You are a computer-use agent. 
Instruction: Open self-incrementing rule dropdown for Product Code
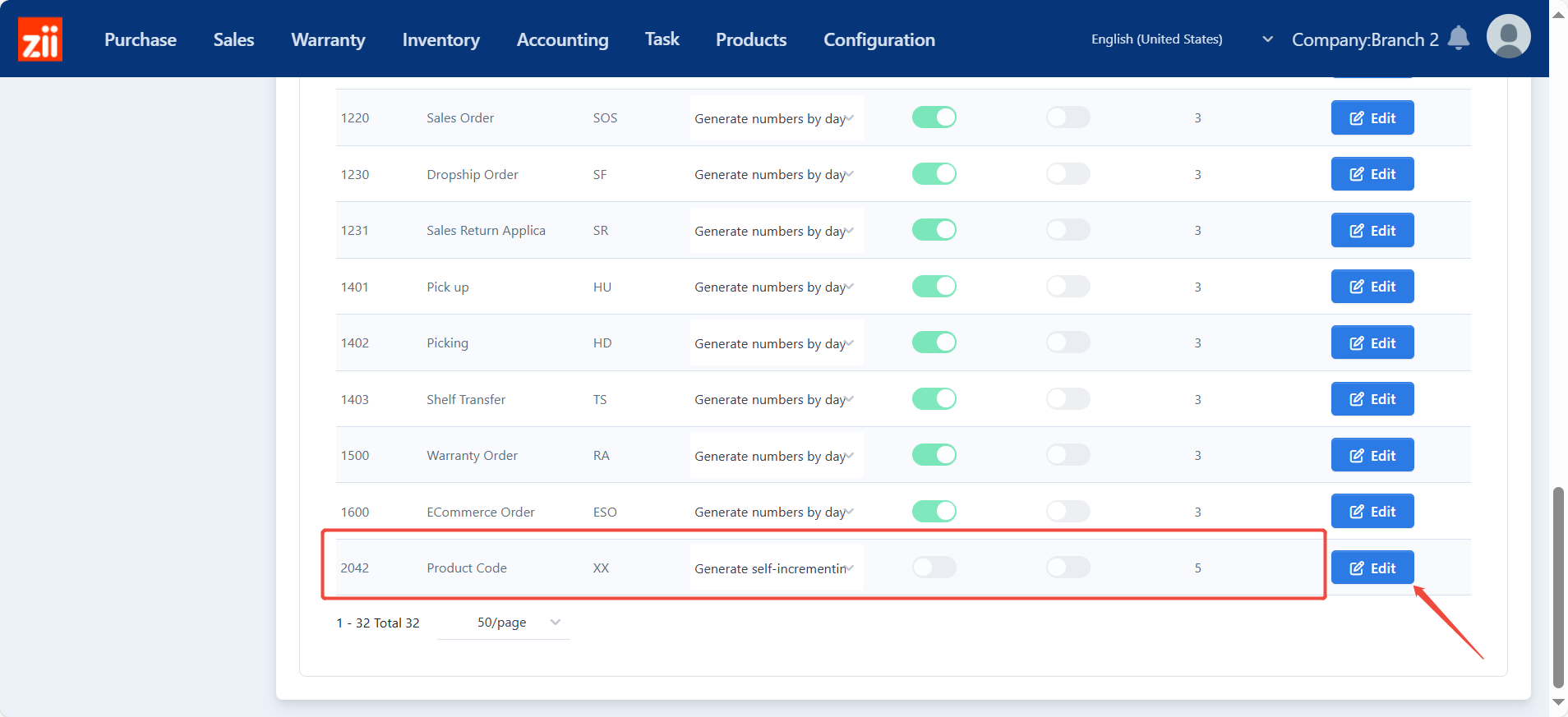click(776, 568)
